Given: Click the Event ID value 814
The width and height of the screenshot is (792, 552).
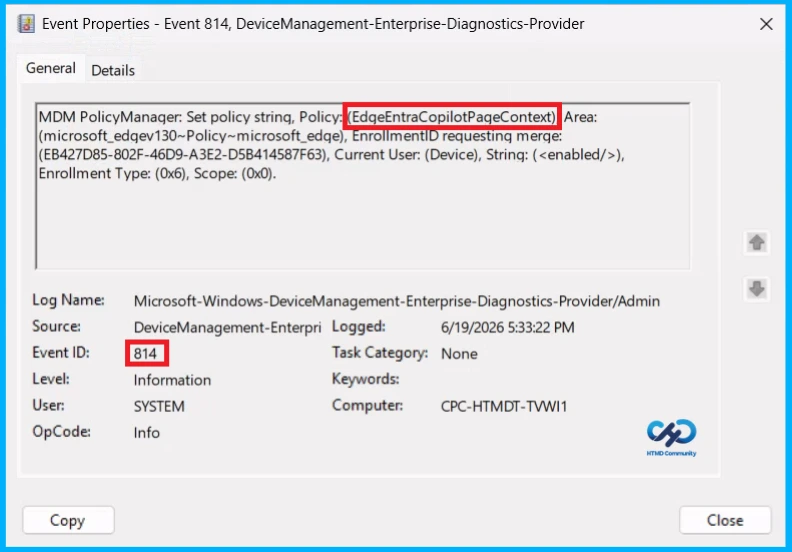Looking at the screenshot, I should click(145, 354).
